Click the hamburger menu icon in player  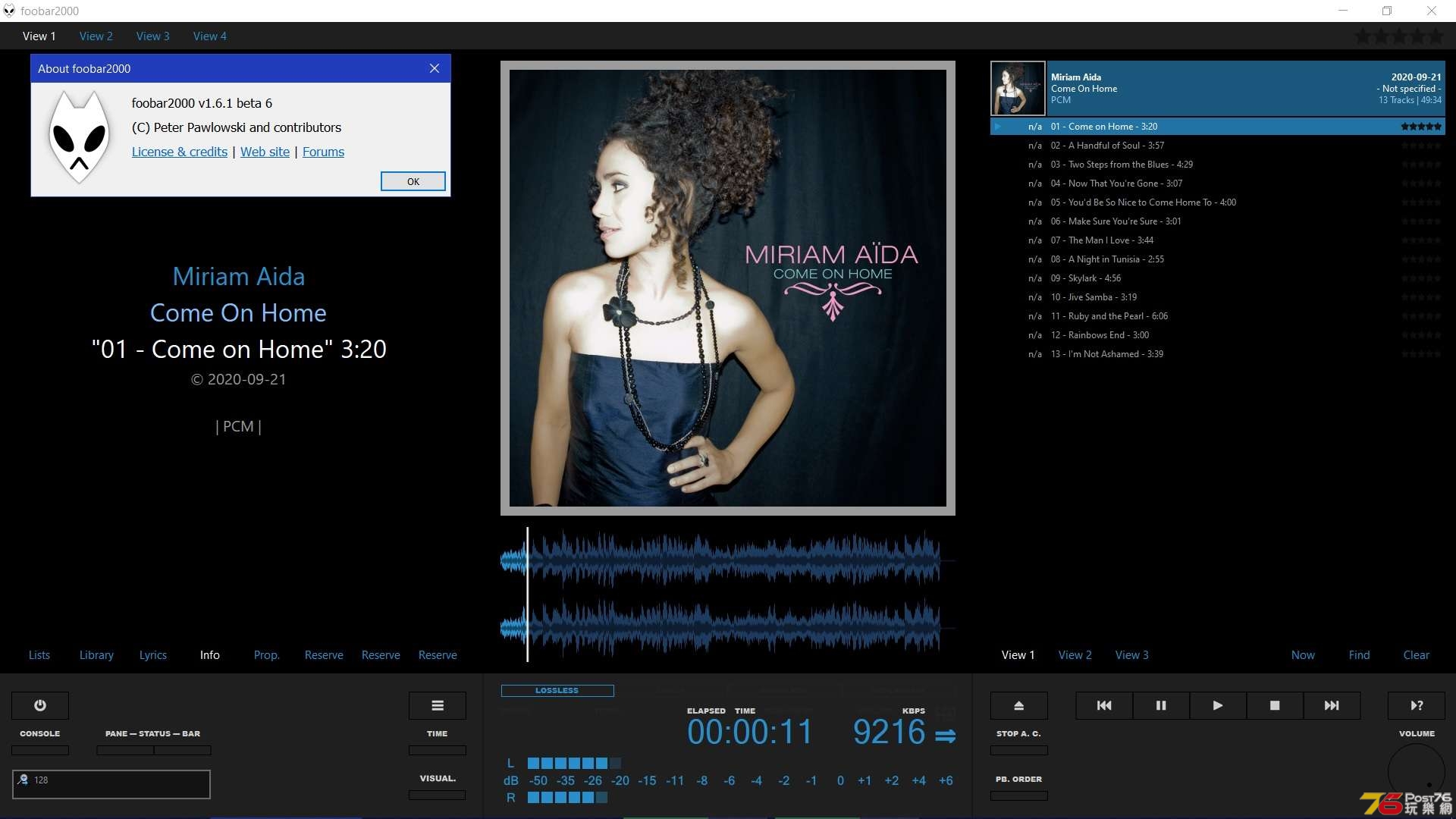coord(437,705)
